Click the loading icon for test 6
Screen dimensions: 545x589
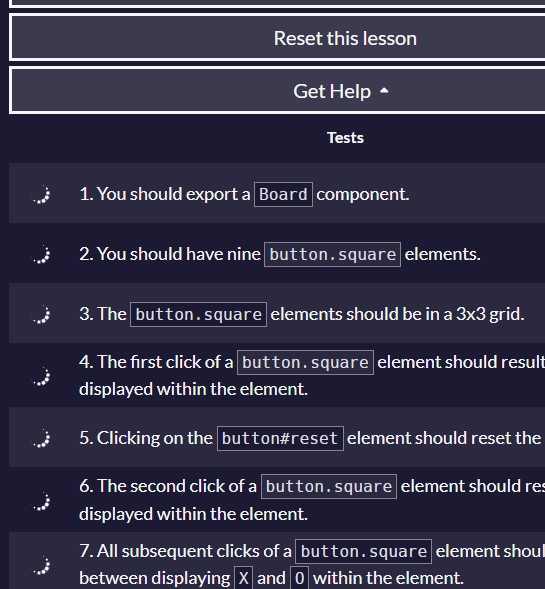(x=42, y=502)
